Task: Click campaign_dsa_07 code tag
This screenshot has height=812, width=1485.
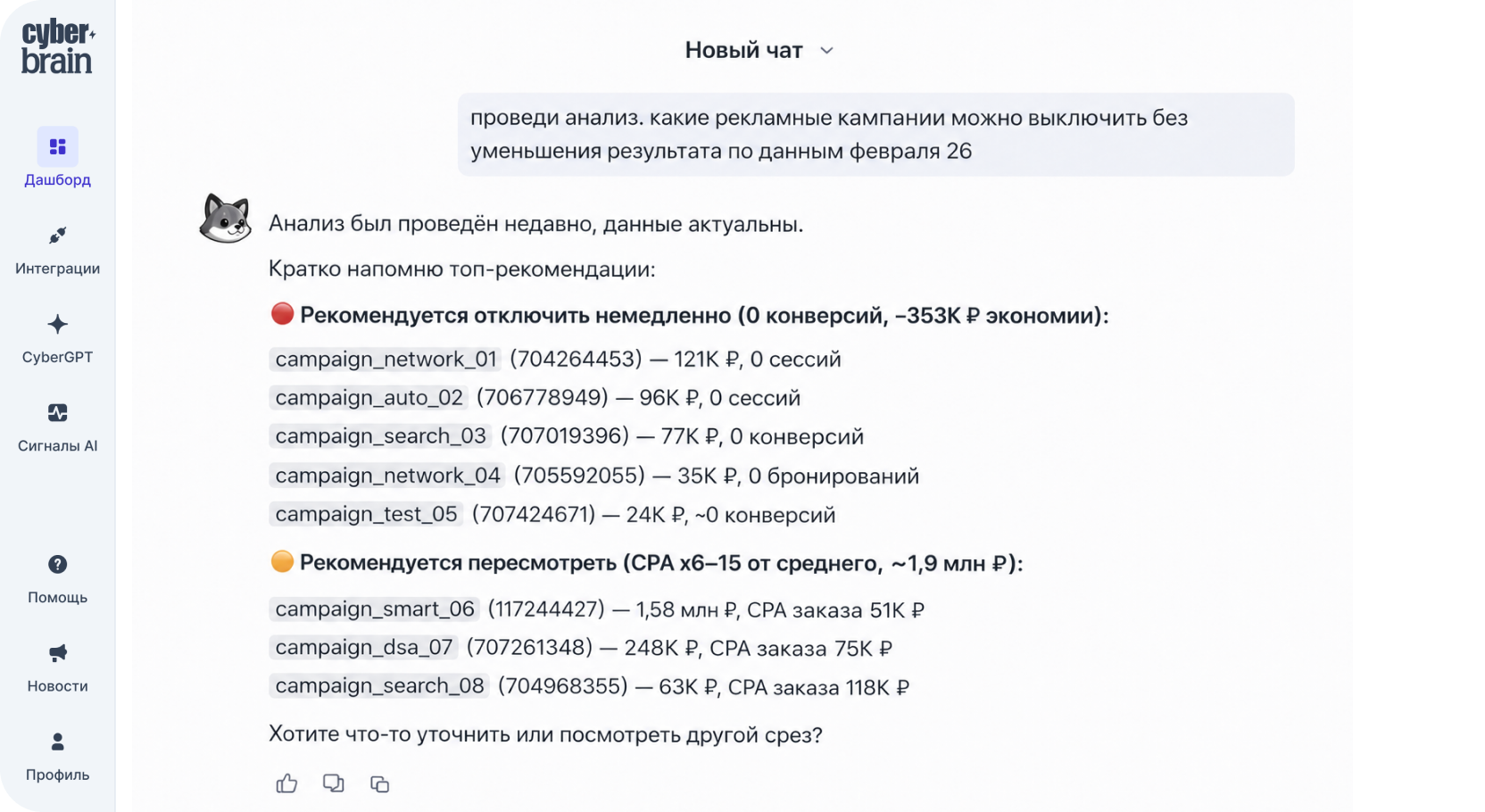Action: tap(364, 647)
